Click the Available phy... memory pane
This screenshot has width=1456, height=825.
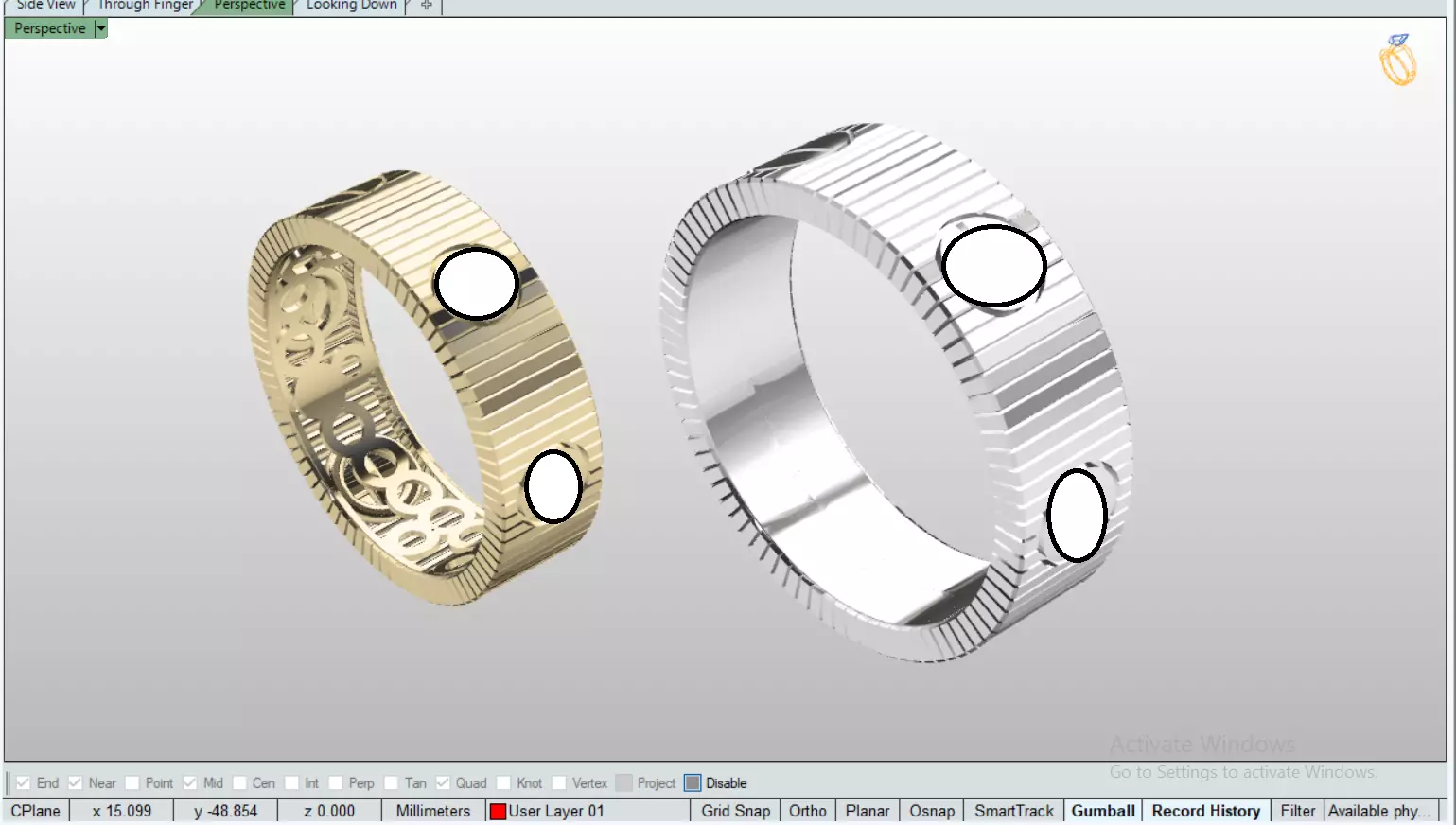pyautogui.click(x=1379, y=811)
